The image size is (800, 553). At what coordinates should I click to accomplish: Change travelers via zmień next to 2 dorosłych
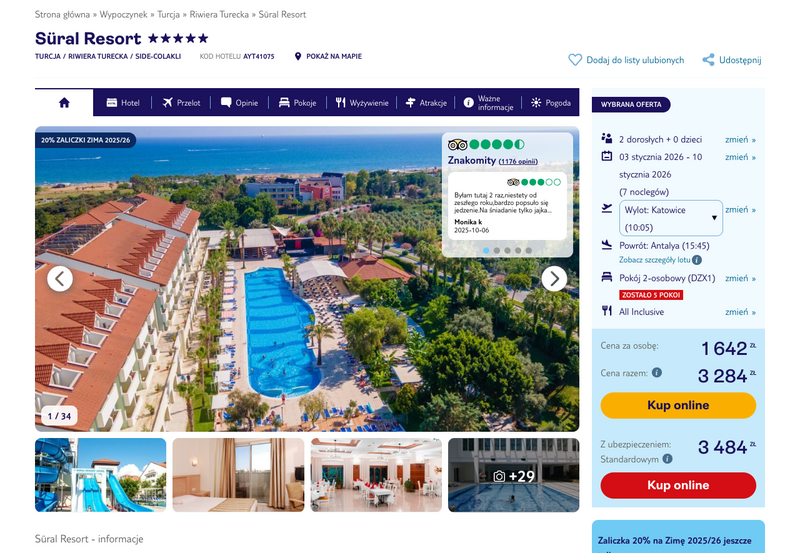click(x=740, y=139)
